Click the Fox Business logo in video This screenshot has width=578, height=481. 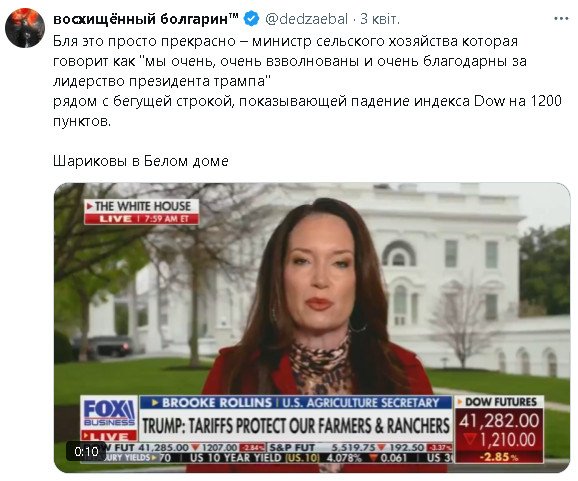point(109,412)
